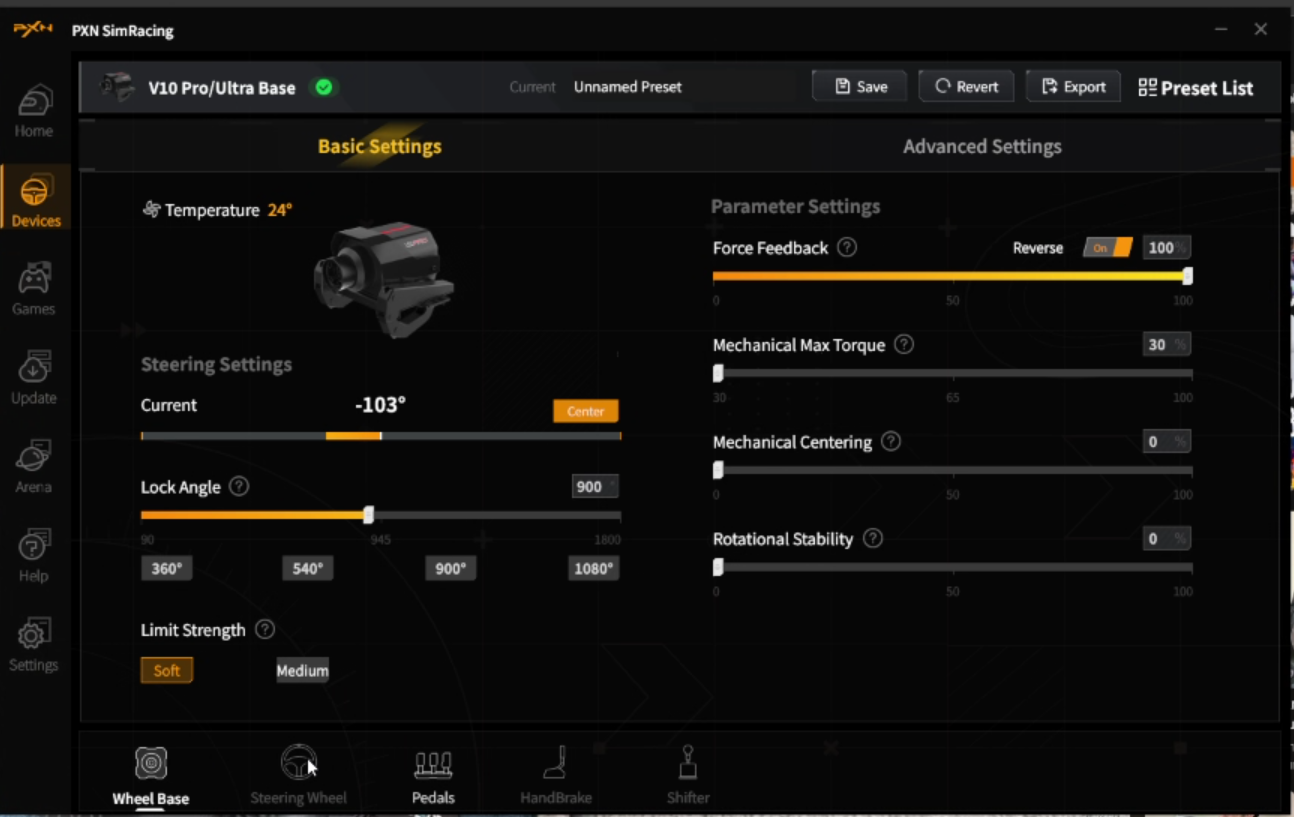Open the Games section in sidebar

pyautogui.click(x=34, y=289)
